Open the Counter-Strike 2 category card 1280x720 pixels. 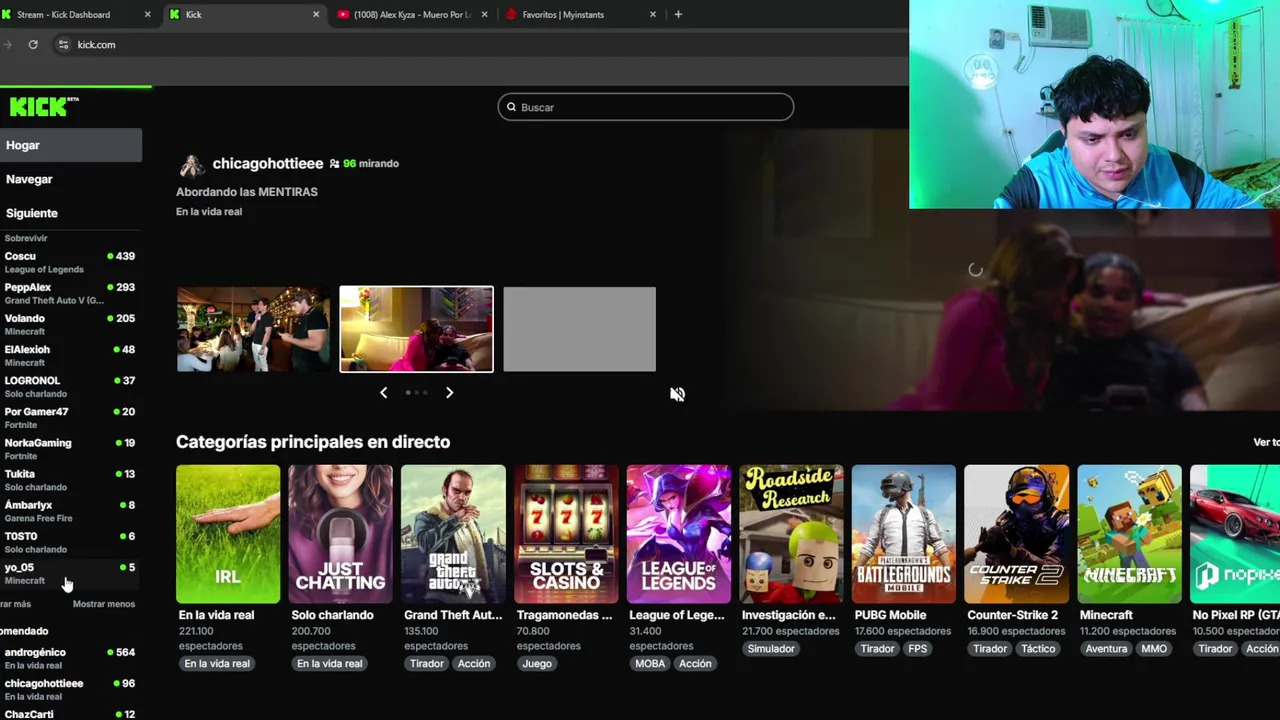click(1017, 534)
